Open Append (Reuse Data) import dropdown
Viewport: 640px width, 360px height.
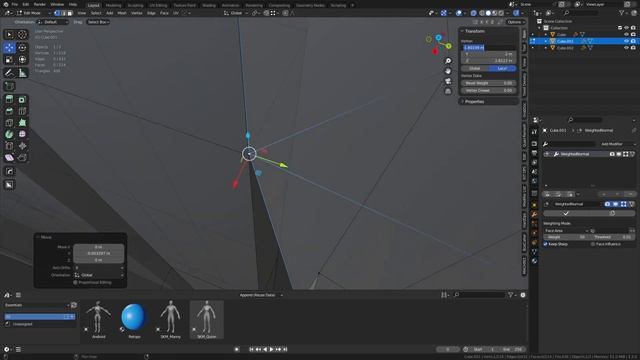260,295
